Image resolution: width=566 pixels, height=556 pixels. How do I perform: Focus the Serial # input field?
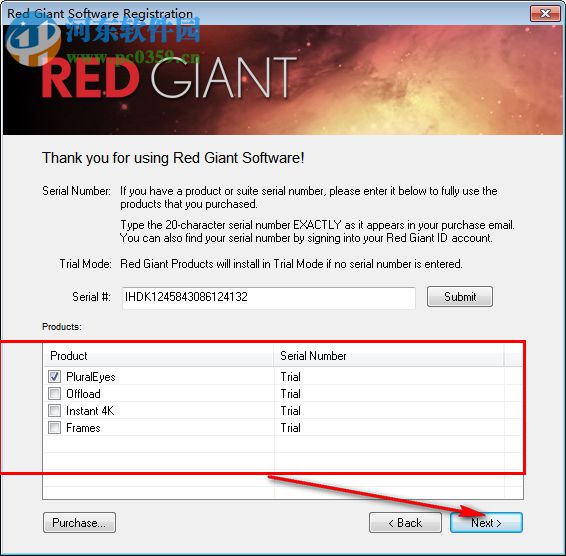tap(269, 297)
